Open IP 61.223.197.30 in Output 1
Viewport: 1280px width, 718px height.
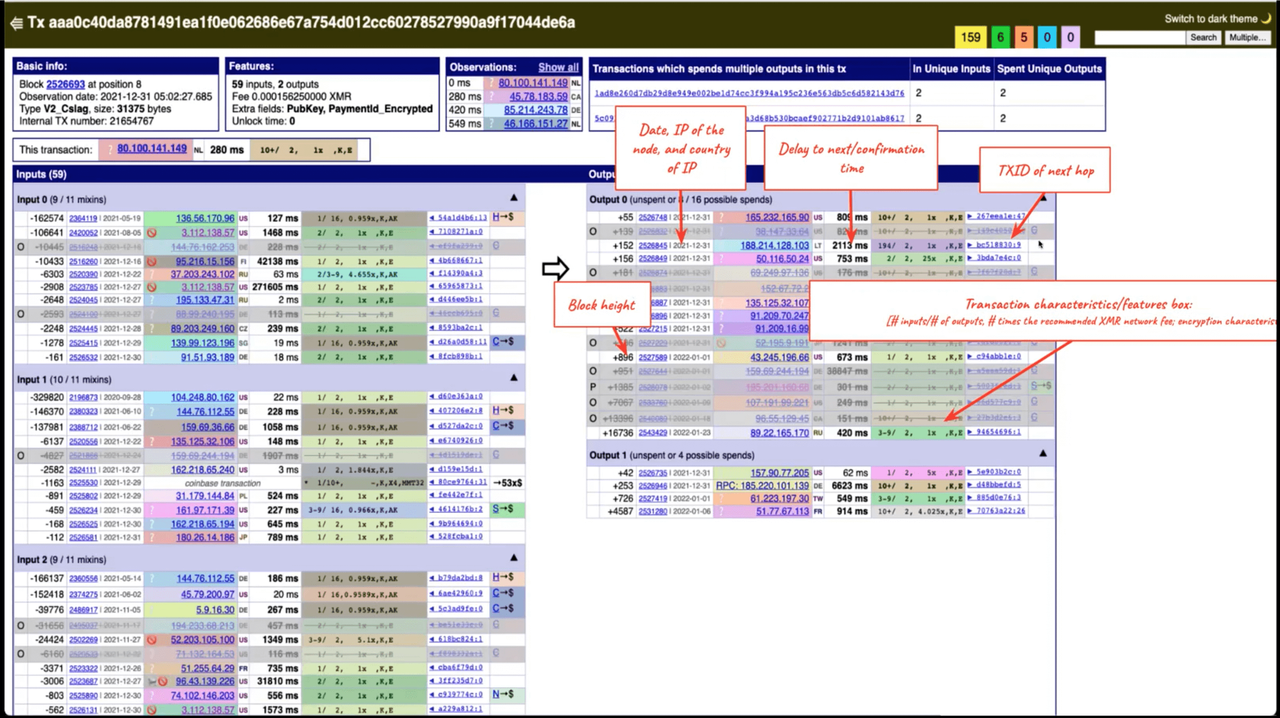[779, 498]
